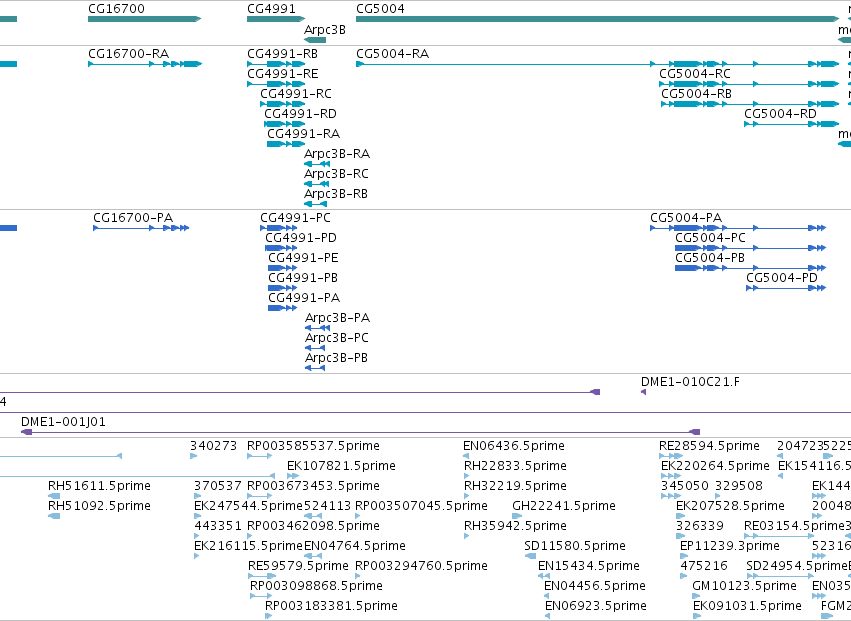This screenshot has height=621, width=851.
Task: Select protein Arpc3B-PB
Action: tap(336, 358)
